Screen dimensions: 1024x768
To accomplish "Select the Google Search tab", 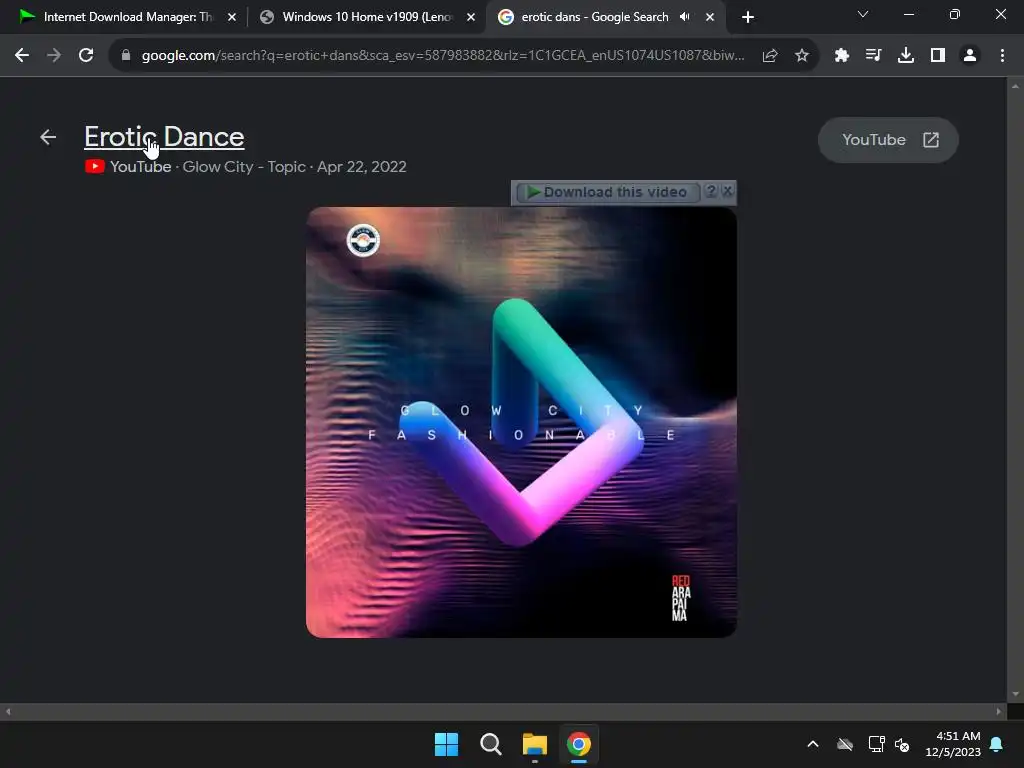I will [x=594, y=17].
